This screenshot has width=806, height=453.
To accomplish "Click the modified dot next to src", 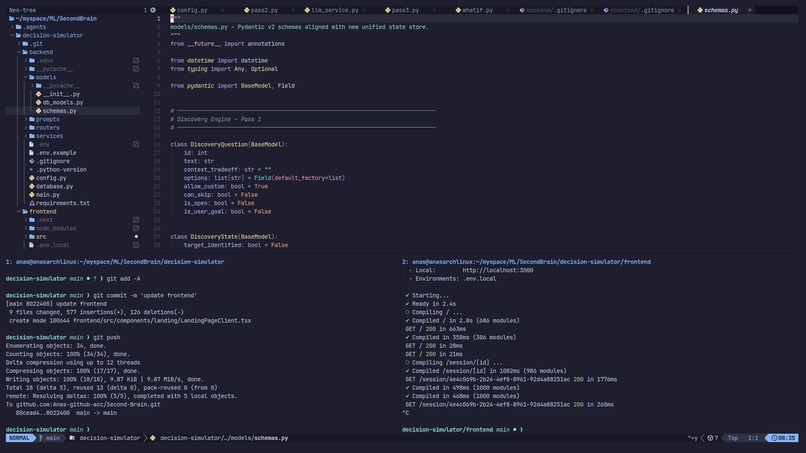I will coord(136,237).
